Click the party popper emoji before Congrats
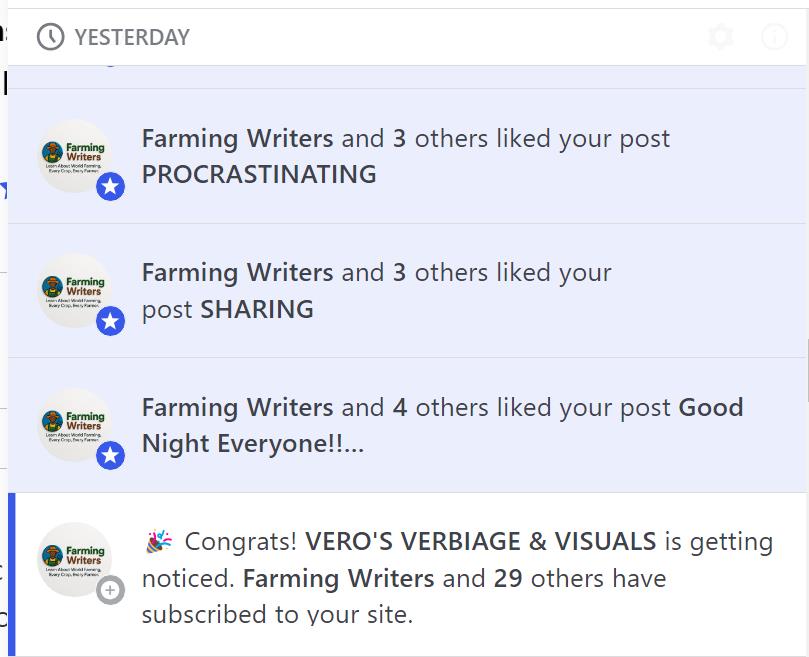809x657 pixels. (x=159, y=541)
